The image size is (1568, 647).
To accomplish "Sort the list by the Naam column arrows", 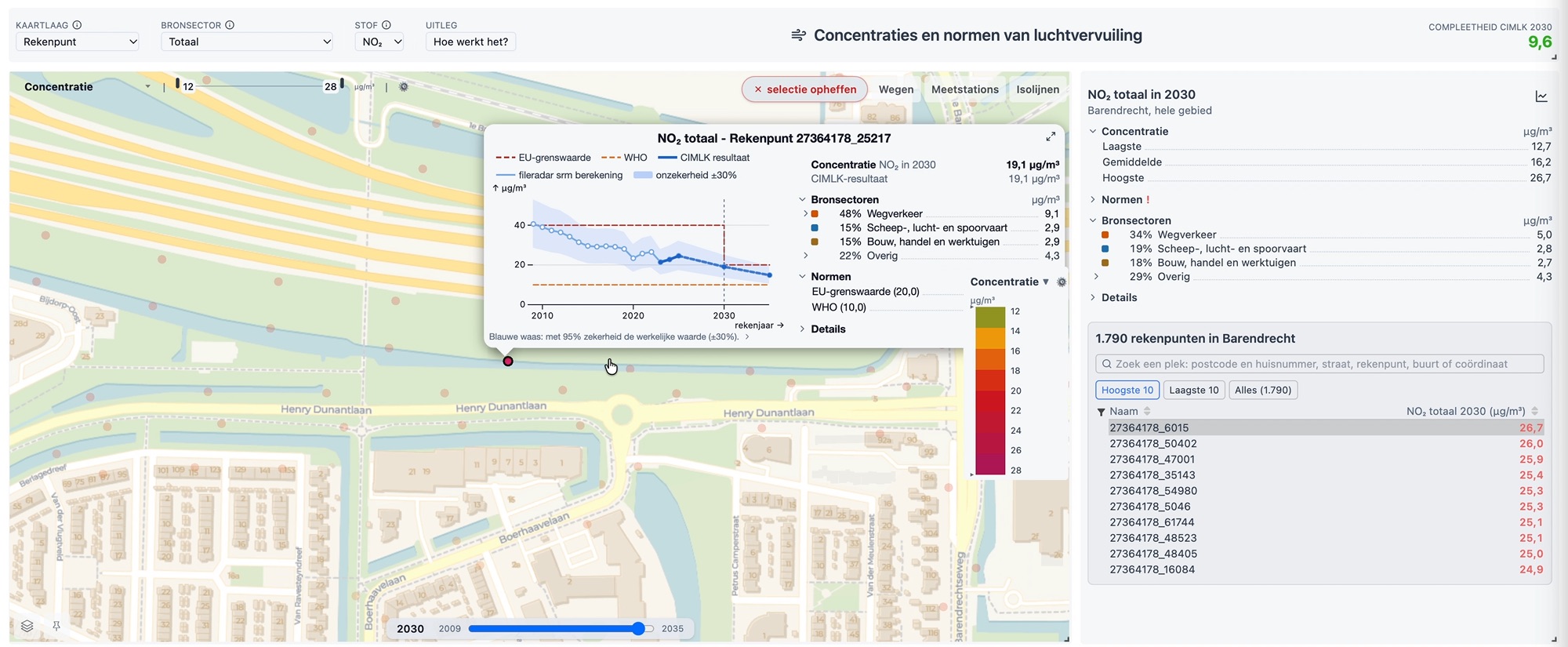I will tap(1147, 411).
